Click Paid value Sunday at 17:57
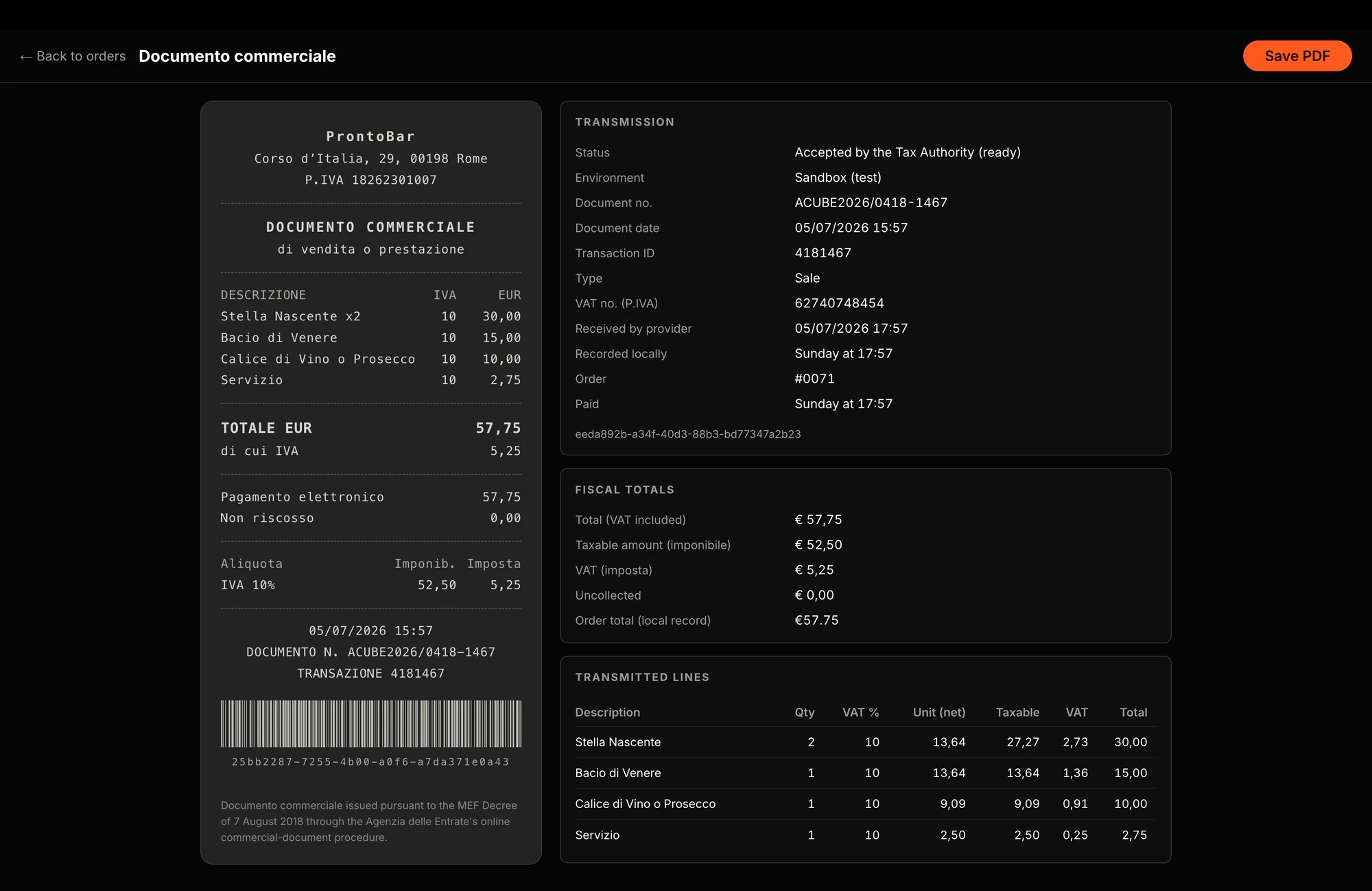1372x891 pixels. [x=843, y=404]
